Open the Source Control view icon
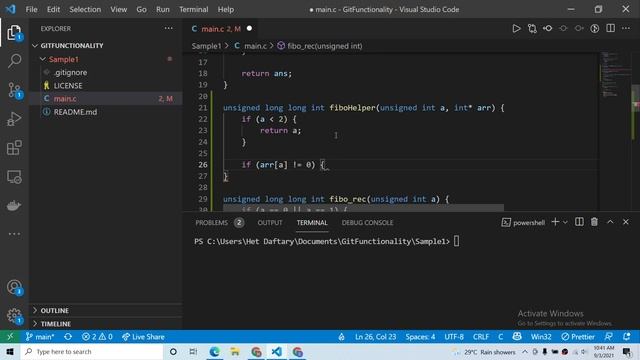 (x=14, y=90)
